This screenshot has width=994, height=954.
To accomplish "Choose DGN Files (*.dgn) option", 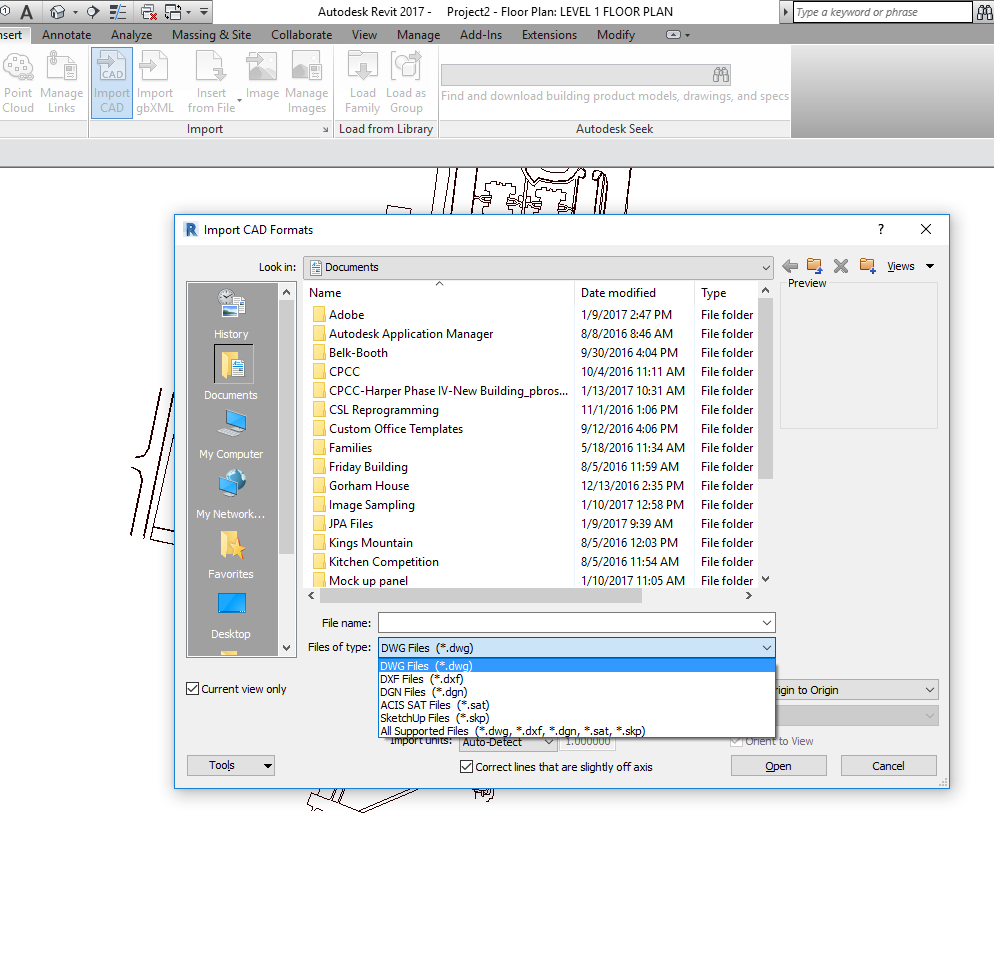I will pos(576,692).
